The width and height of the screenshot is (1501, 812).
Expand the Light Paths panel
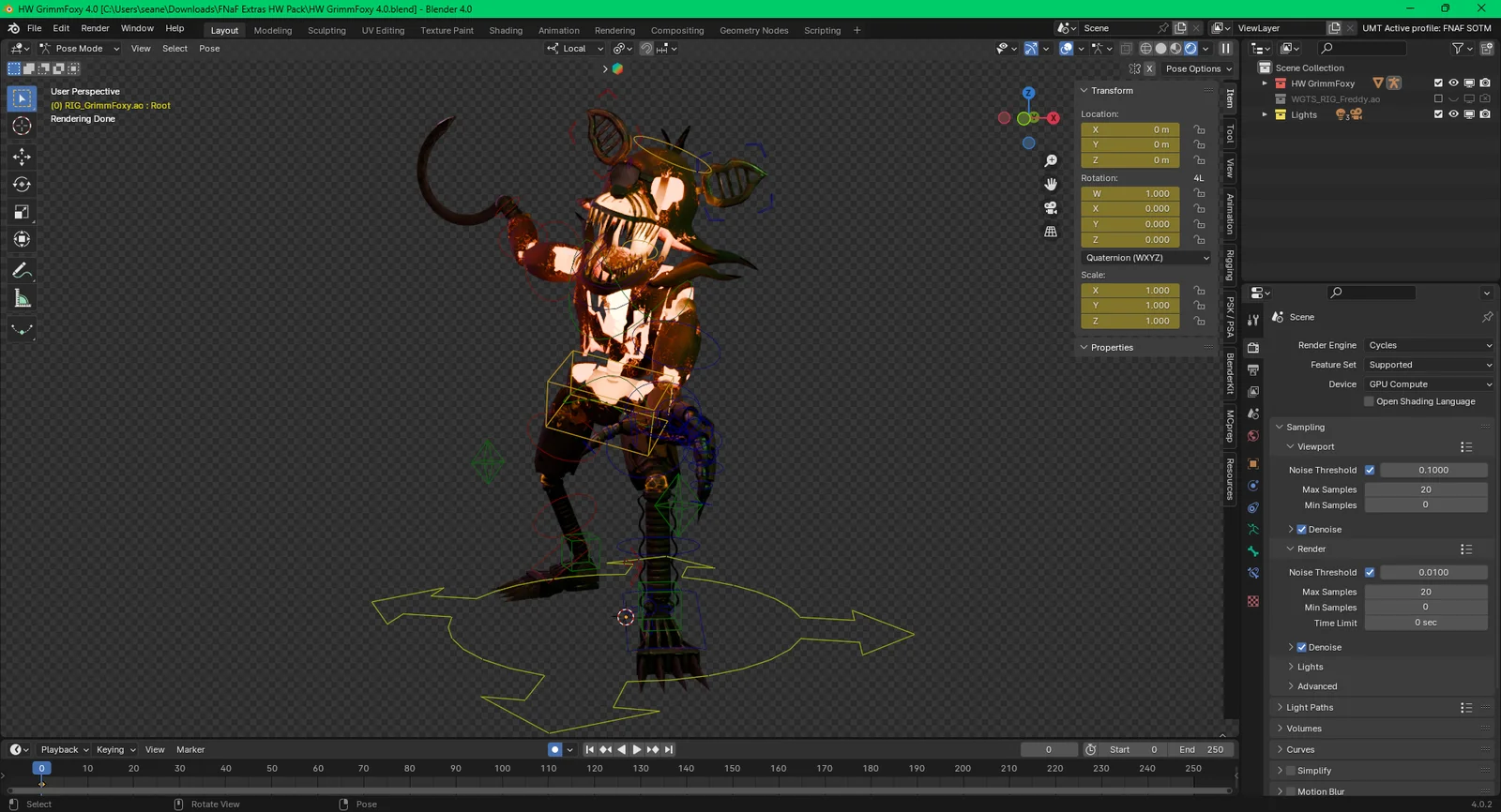coord(1310,708)
